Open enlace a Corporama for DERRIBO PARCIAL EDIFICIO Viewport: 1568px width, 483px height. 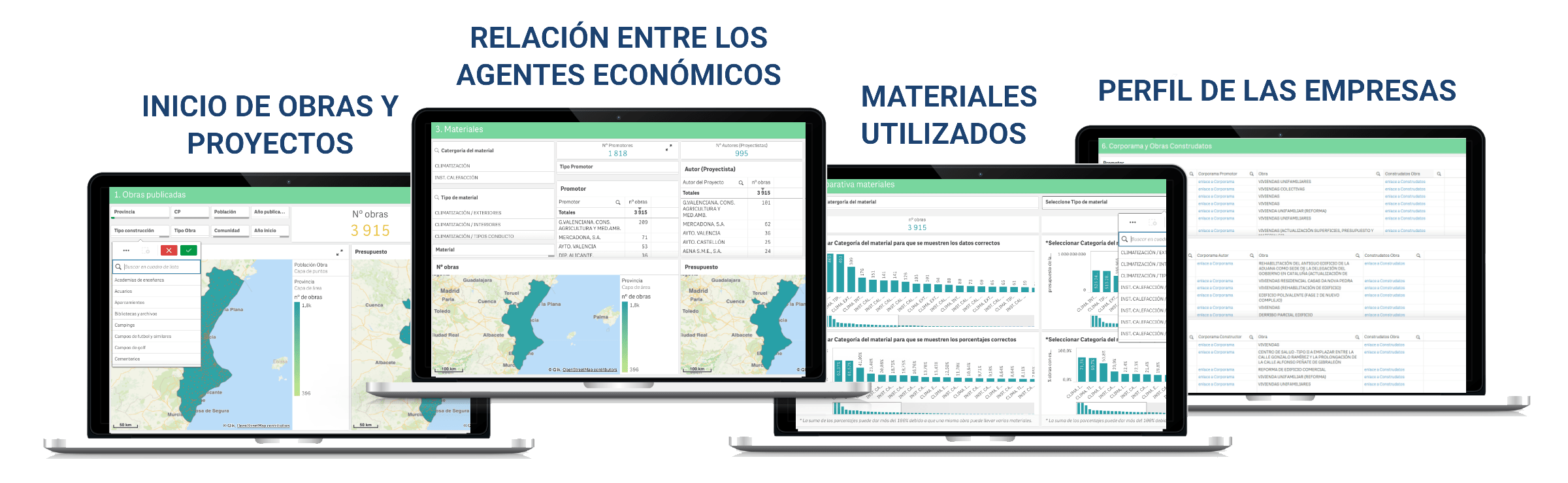click(x=1215, y=315)
